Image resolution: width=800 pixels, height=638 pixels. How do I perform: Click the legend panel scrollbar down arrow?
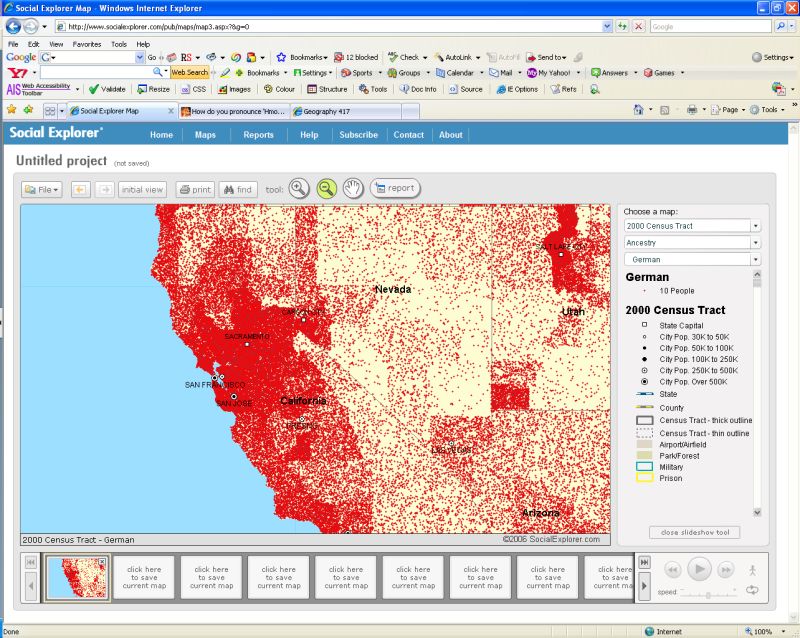[757, 512]
